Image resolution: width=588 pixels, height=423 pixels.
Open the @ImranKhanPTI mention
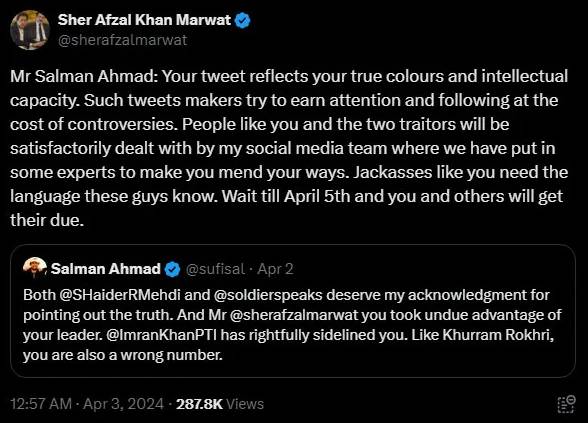click(x=162, y=334)
